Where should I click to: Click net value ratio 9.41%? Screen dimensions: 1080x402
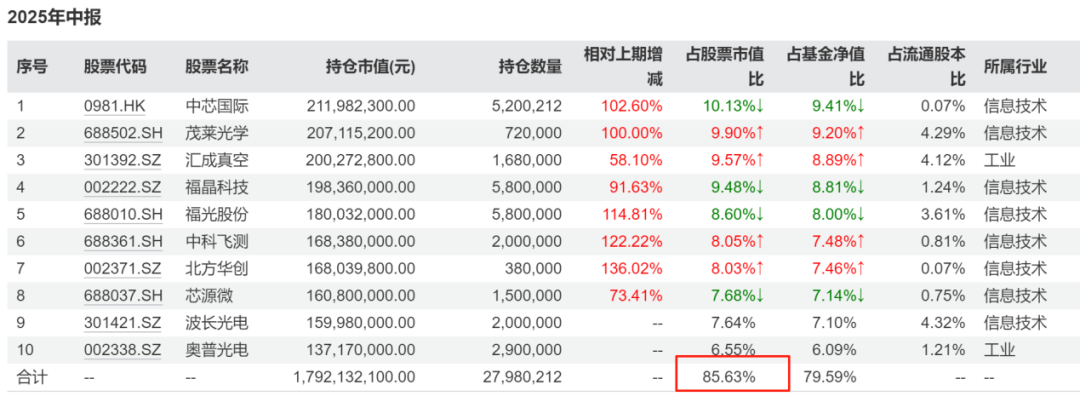838,106
